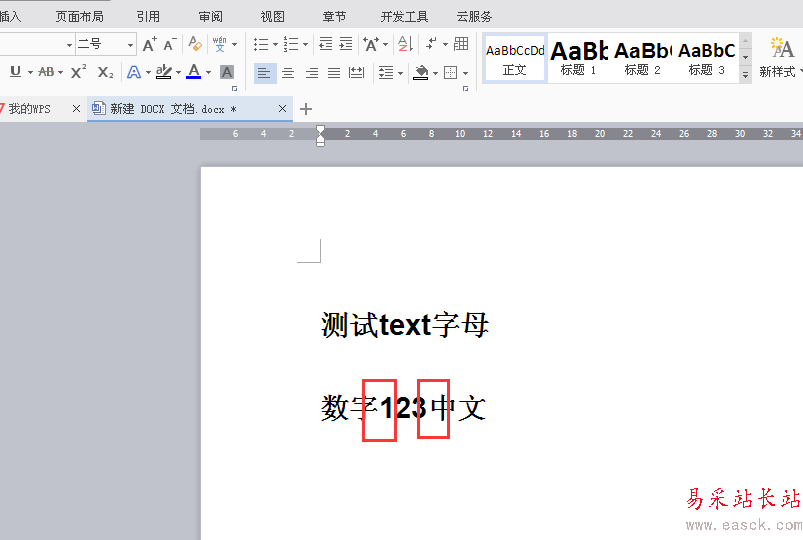Open the 视图 tab
The width and height of the screenshot is (803, 540).
pos(272,16)
